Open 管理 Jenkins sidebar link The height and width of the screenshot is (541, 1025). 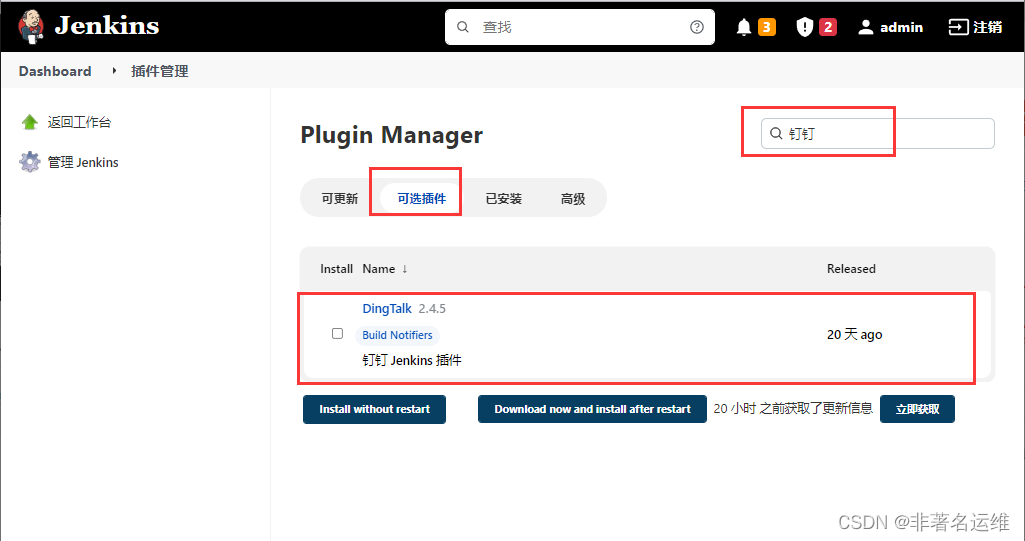[83, 162]
